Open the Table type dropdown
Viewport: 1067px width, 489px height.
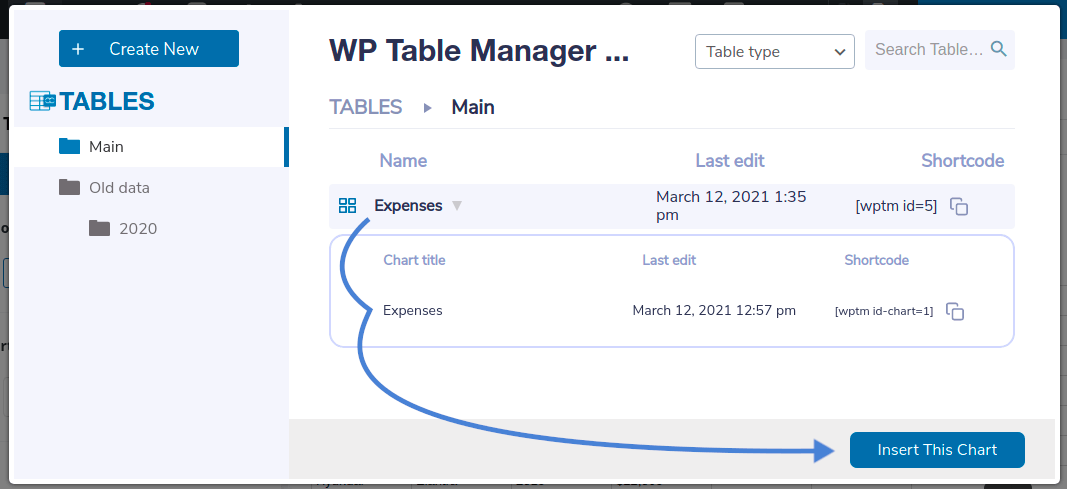(x=775, y=52)
